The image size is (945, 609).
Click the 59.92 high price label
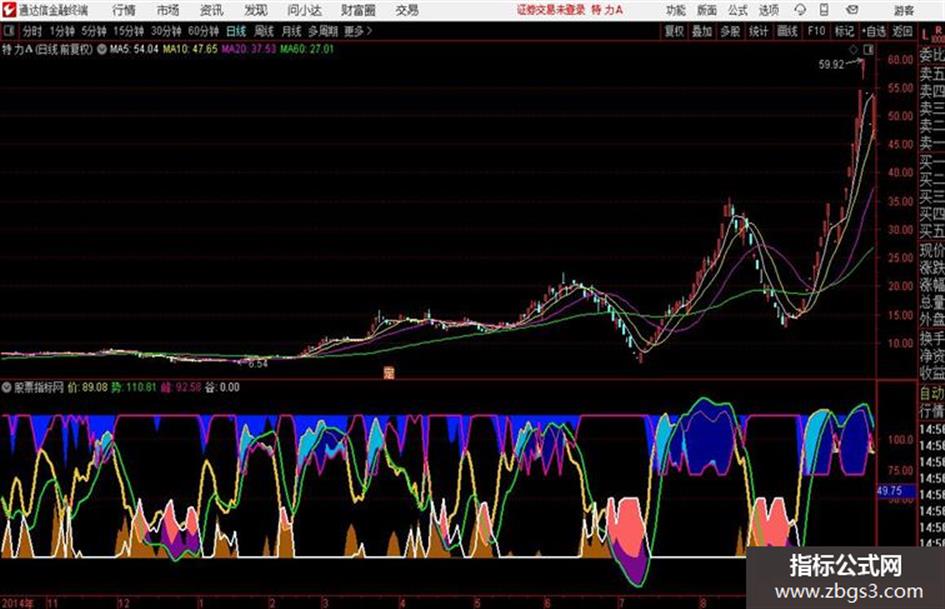(x=831, y=65)
